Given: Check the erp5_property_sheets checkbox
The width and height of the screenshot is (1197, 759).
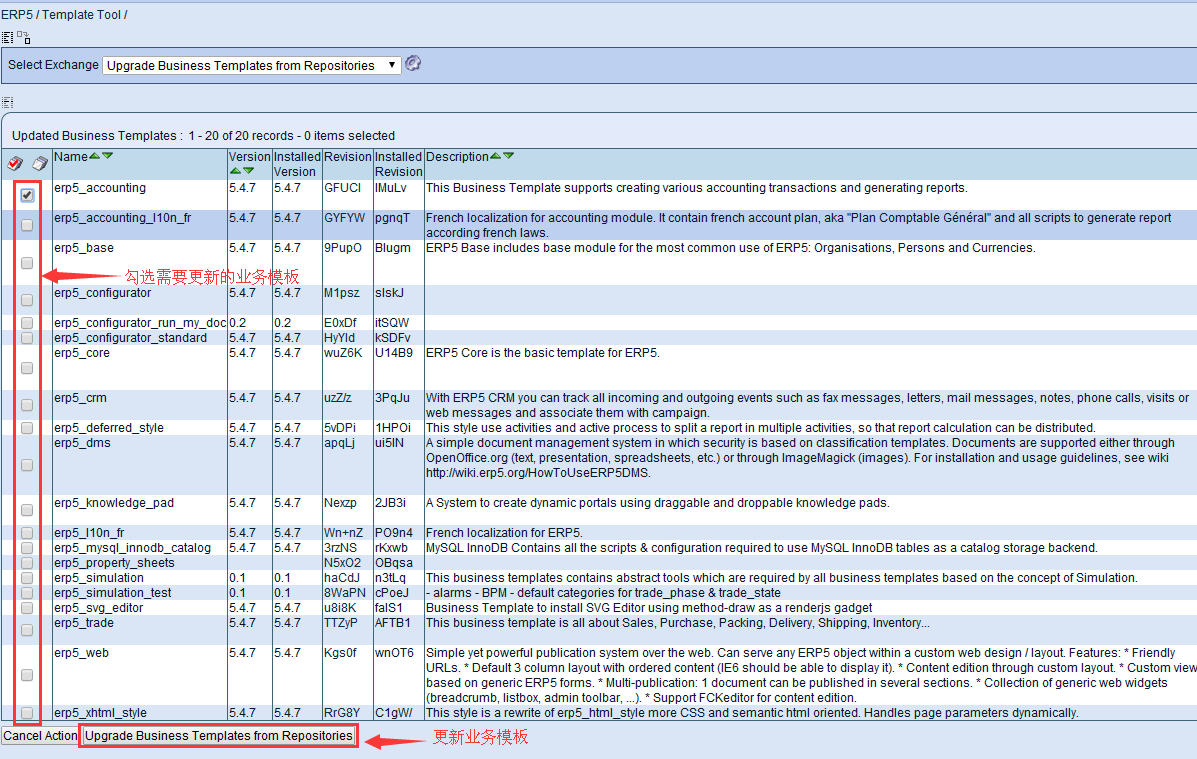Looking at the screenshot, I should pos(27,563).
